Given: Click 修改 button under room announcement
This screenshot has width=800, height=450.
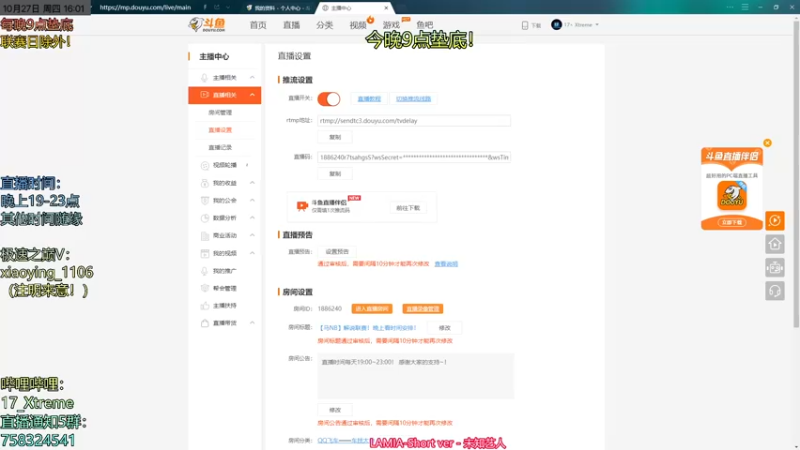Looking at the screenshot, I should [335, 410].
